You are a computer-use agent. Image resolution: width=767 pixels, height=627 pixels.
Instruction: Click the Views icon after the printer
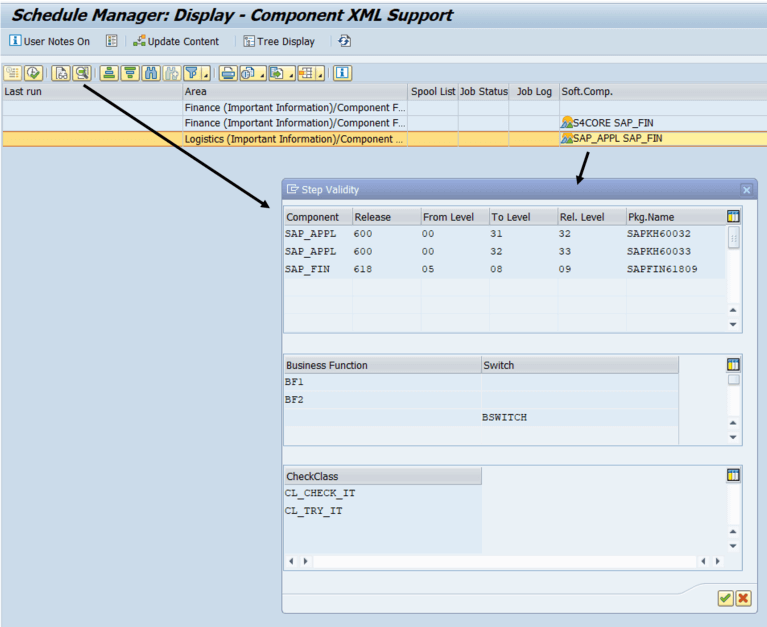tap(248, 73)
